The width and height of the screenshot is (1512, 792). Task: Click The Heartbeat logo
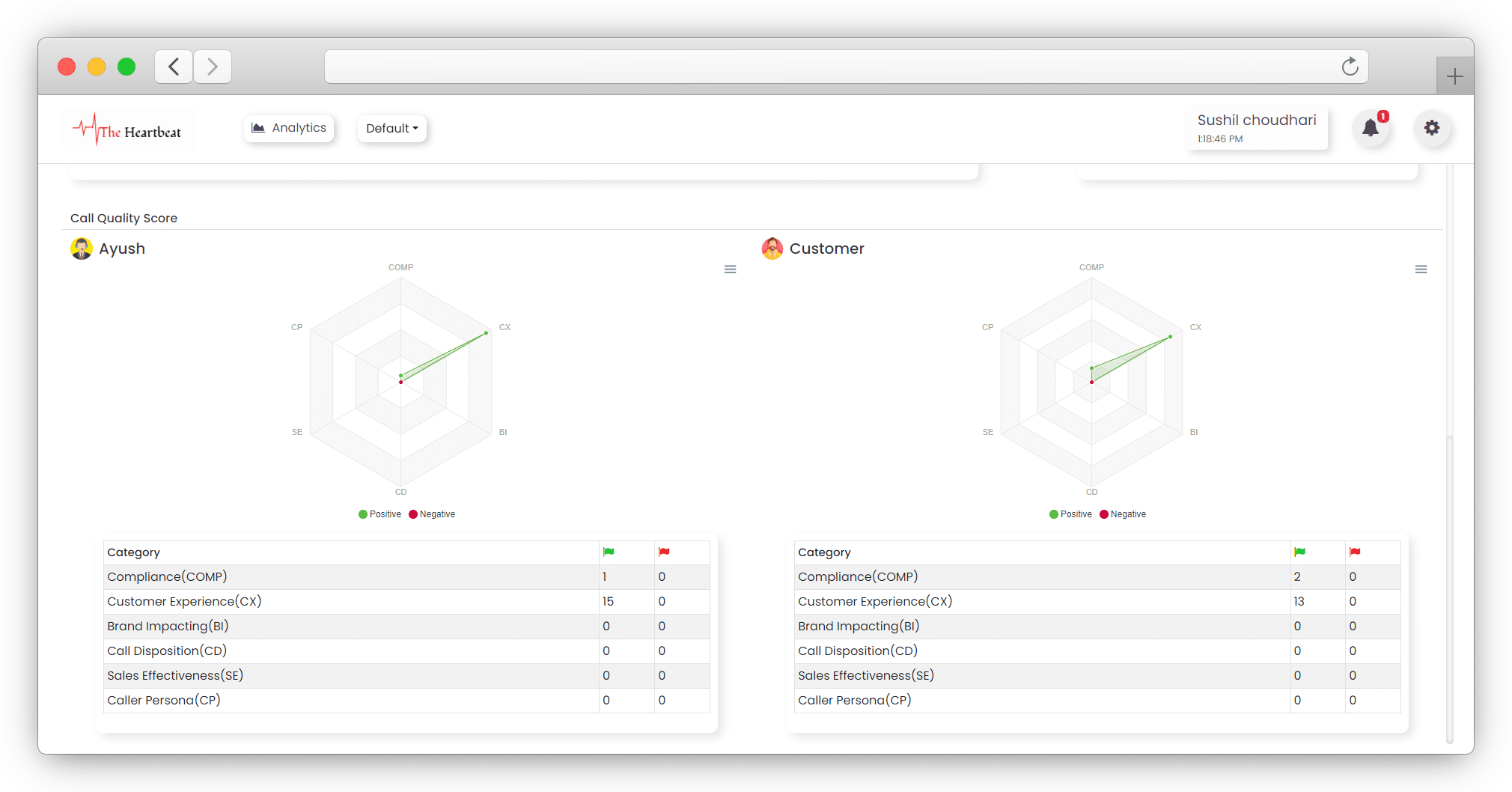[x=127, y=129]
